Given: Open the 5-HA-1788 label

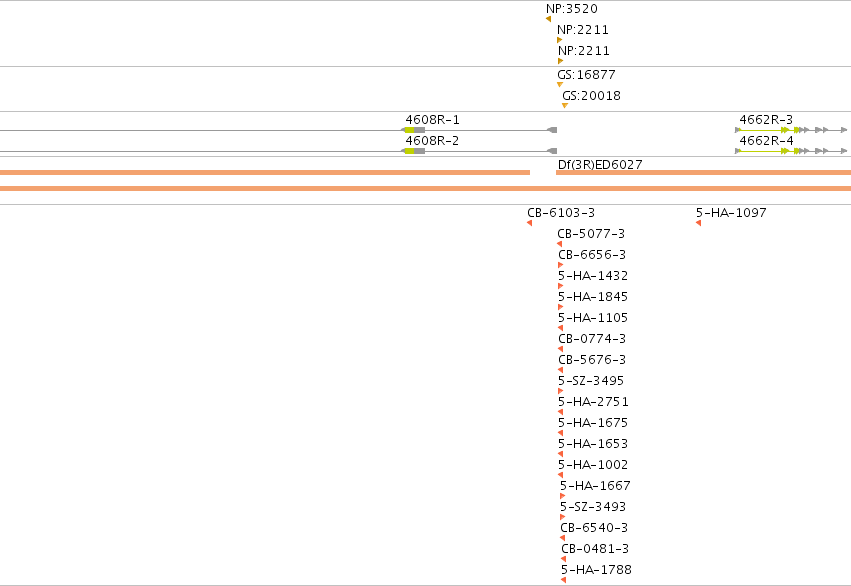Looking at the screenshot, I should click(x=596, y=570).
